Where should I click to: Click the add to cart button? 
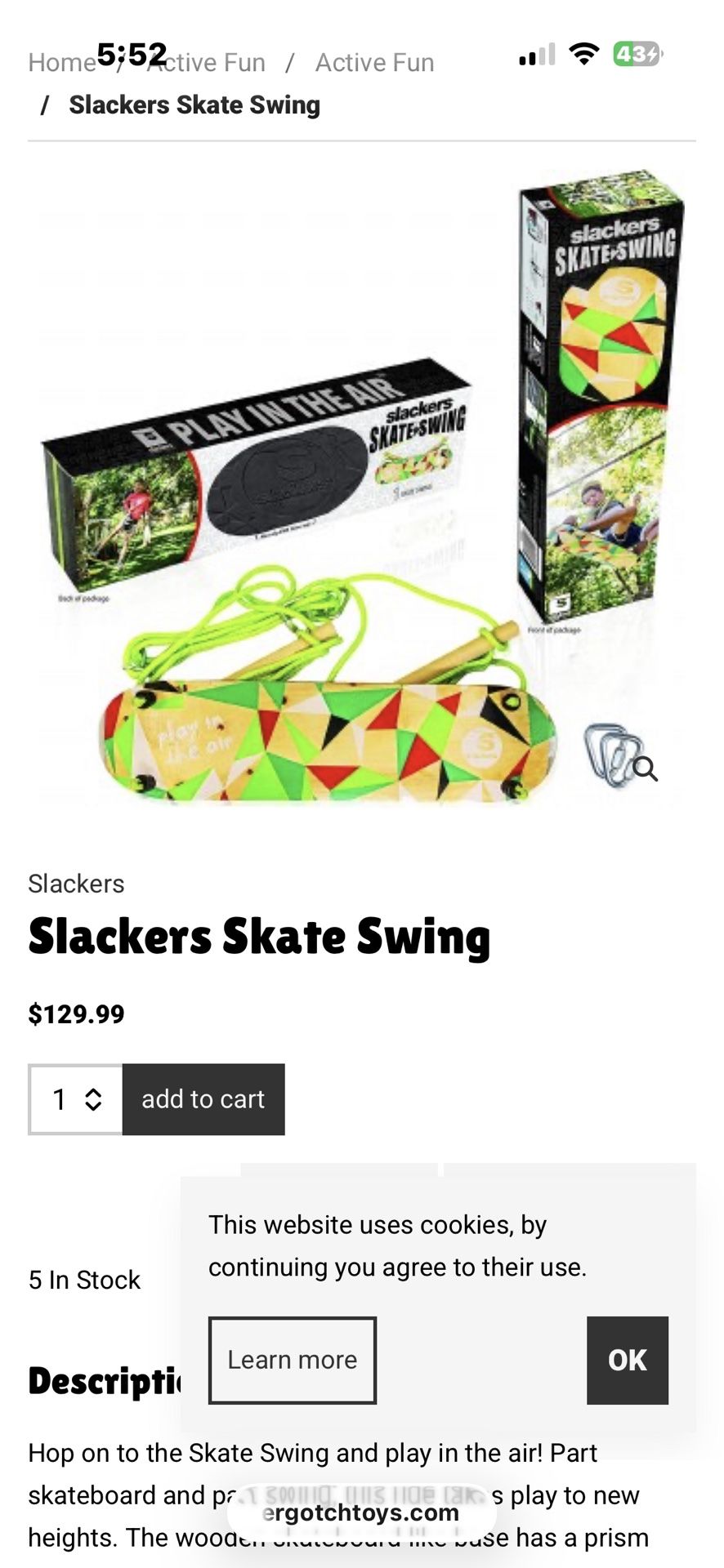pos(203,1099)
